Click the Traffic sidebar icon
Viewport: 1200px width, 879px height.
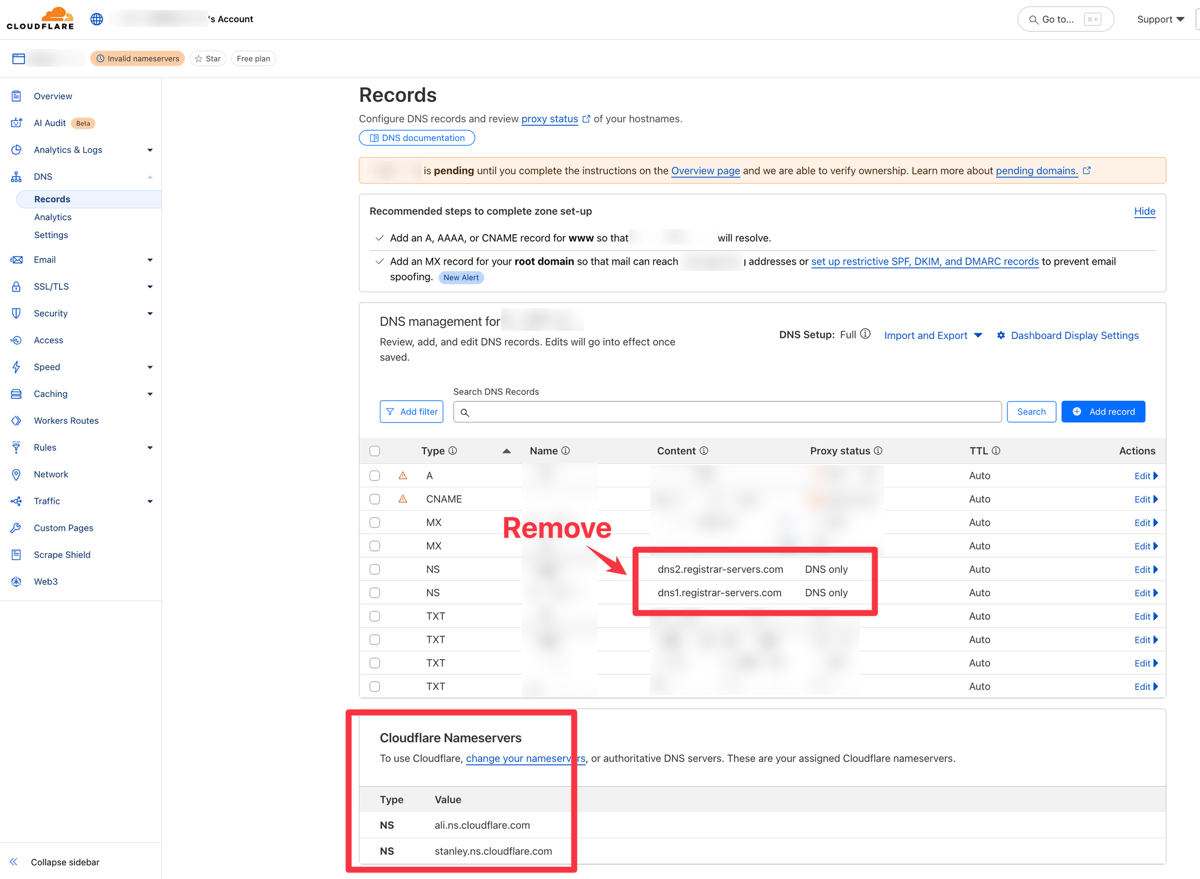pos(16,501)
